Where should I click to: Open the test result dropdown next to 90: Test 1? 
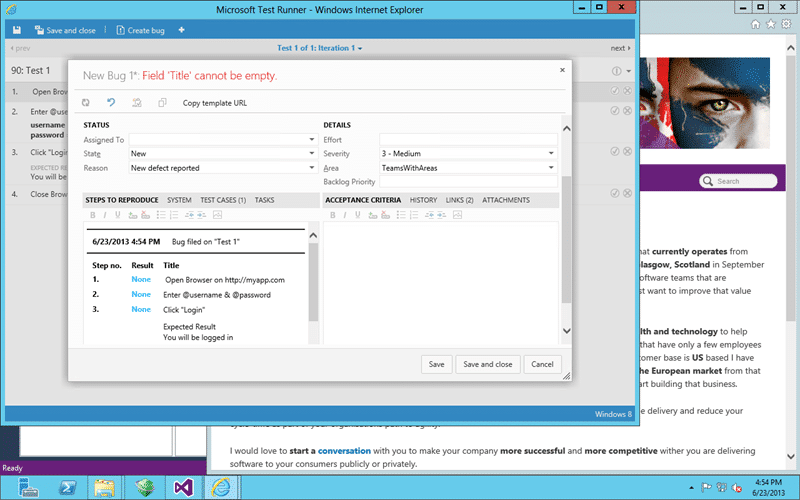click(x=629, y=71)
